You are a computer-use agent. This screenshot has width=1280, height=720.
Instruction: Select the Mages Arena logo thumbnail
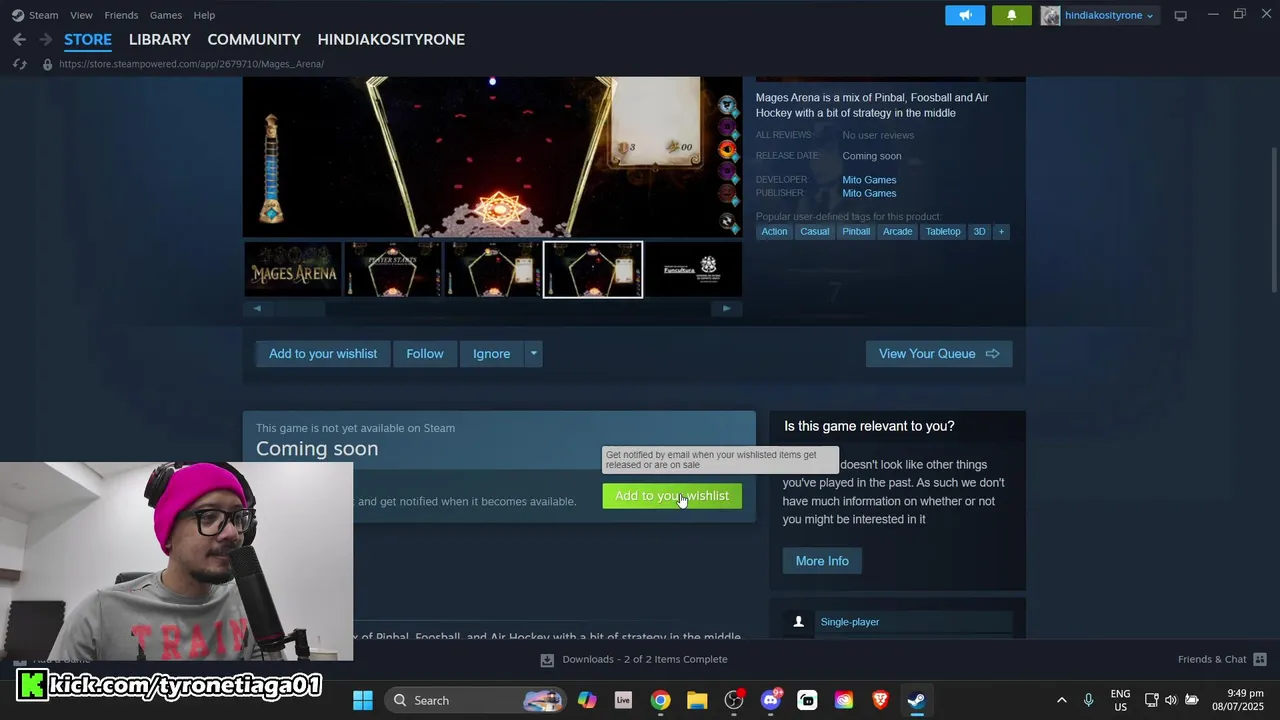[293, 269]
